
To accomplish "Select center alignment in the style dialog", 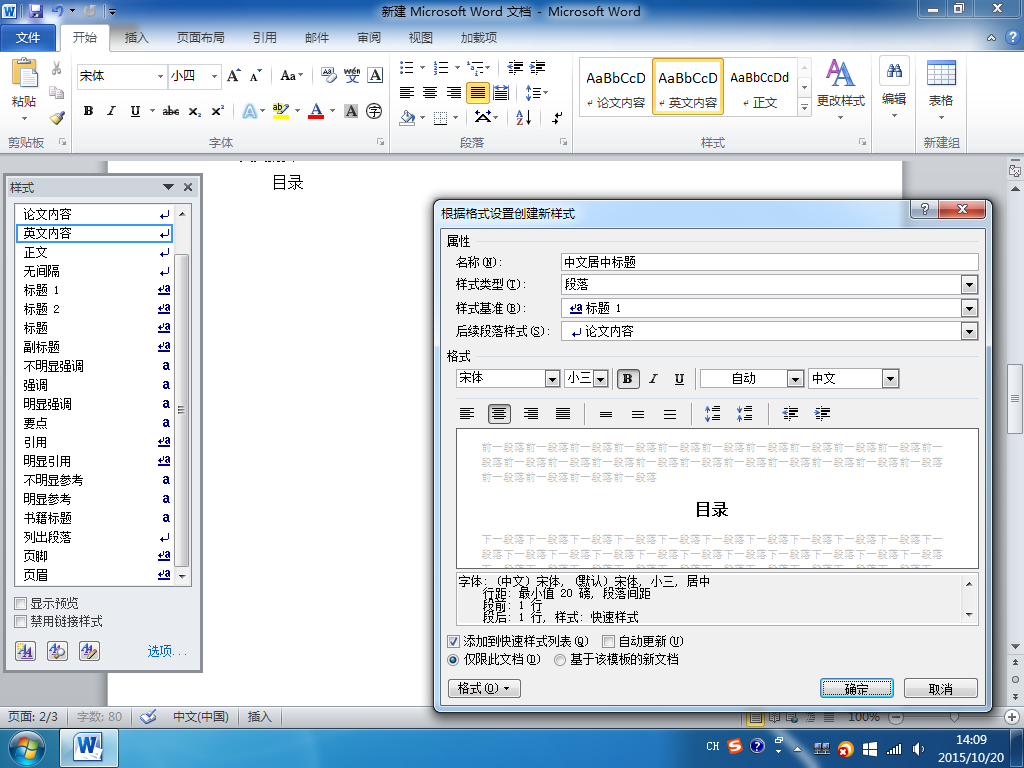I will pos(499,413).
